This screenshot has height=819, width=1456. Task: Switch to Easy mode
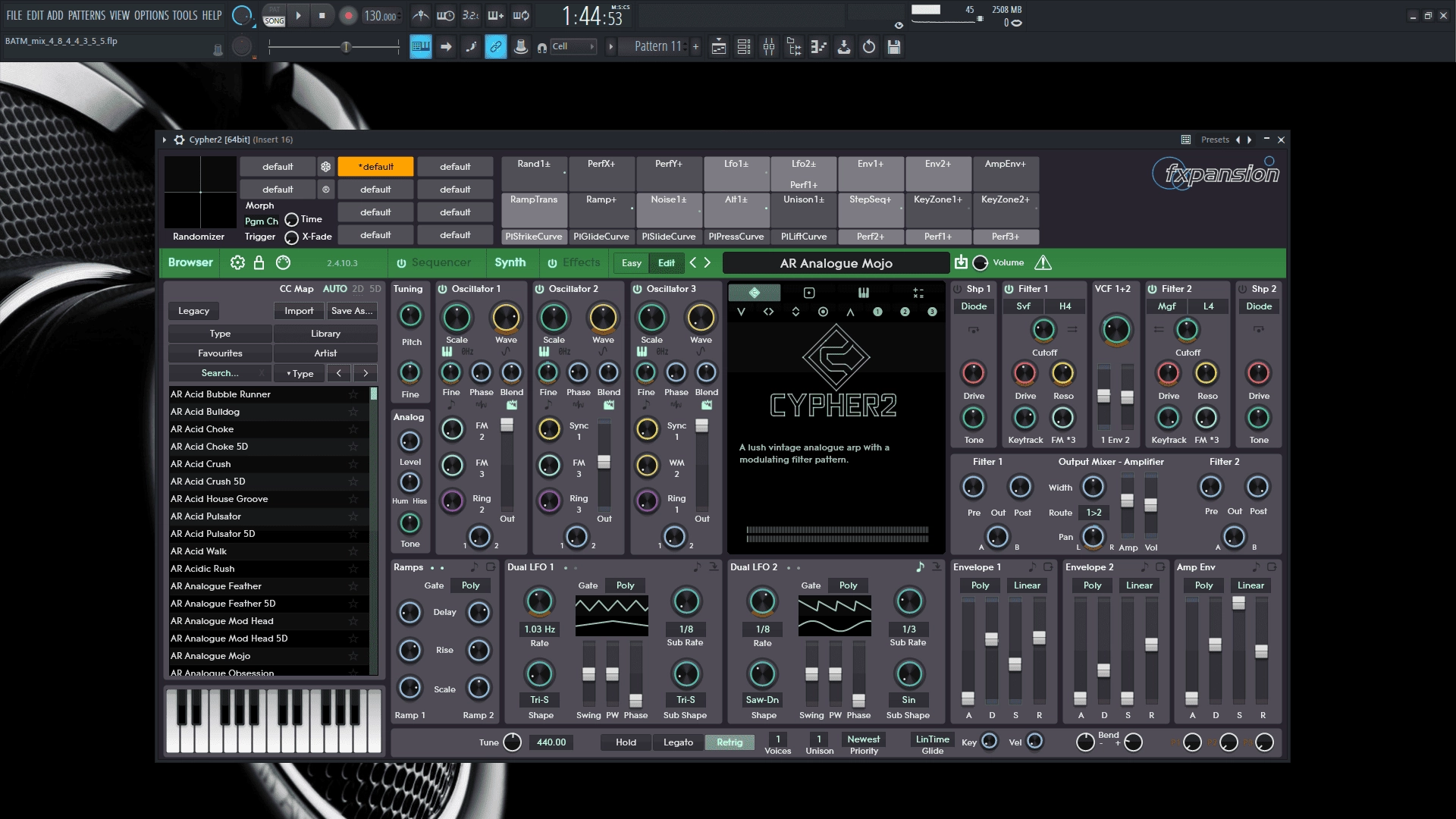[x=631, y=263]
